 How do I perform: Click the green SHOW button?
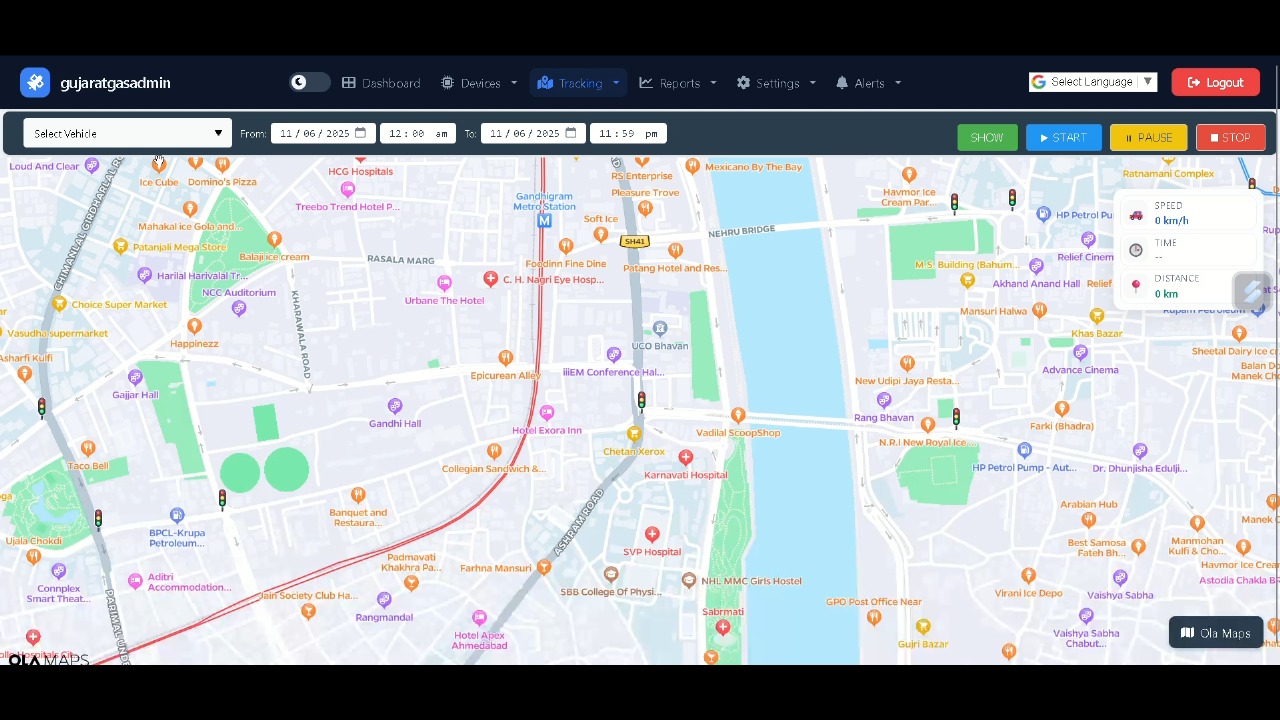pos(987,137)
